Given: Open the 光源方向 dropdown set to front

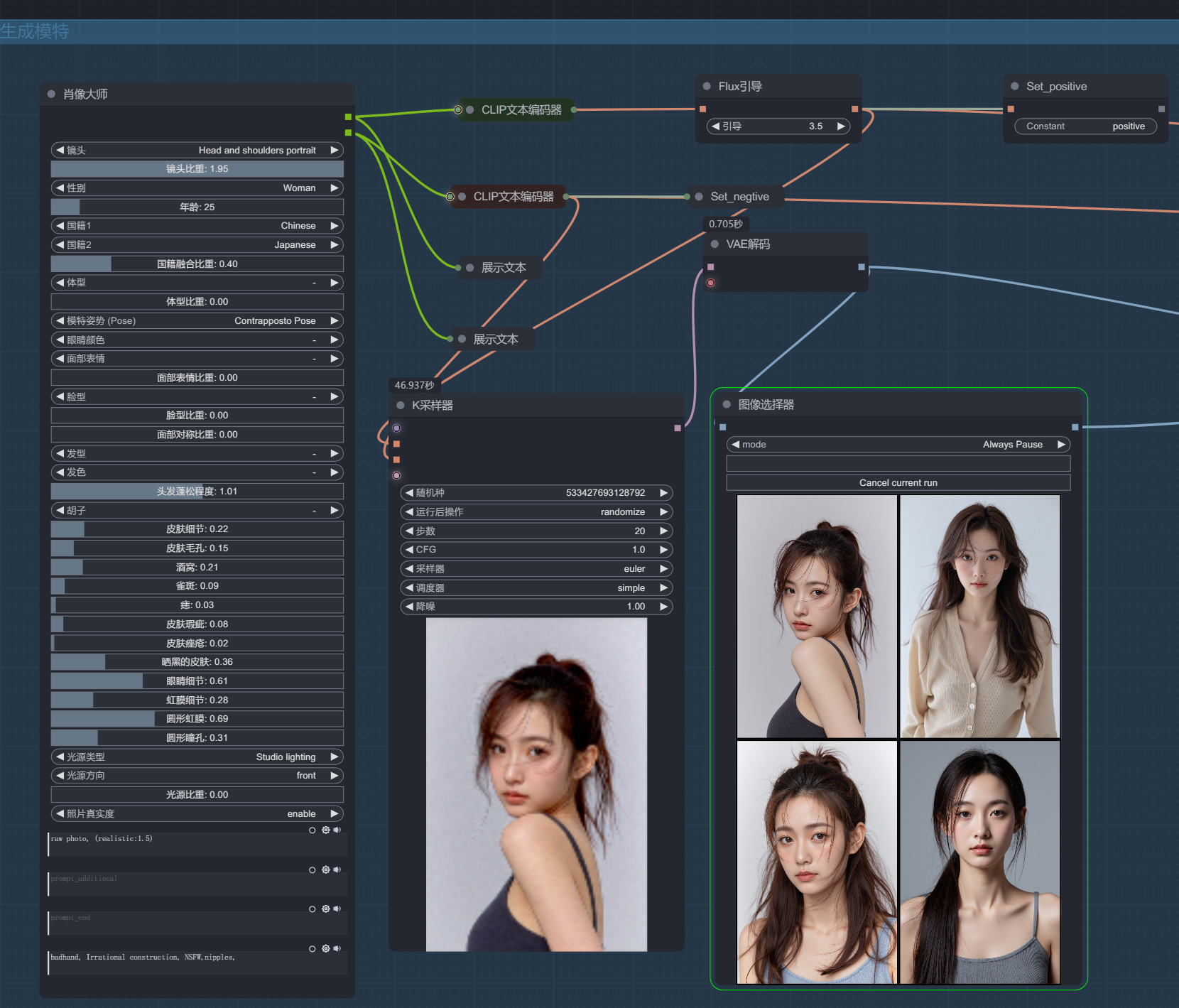Looking at the screenshot, I should (197, 776).
